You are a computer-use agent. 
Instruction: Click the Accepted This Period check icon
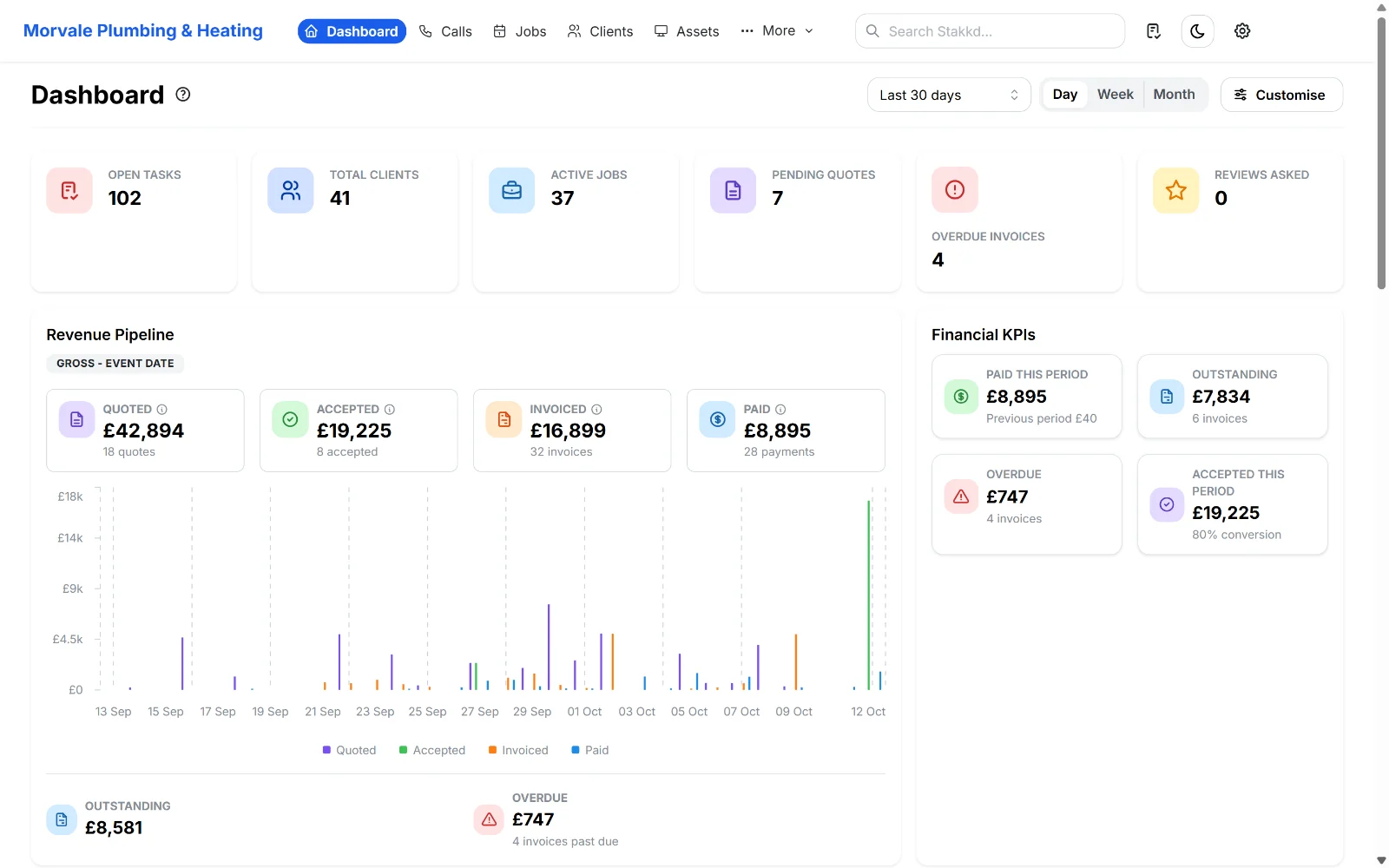coord(1167,504)
